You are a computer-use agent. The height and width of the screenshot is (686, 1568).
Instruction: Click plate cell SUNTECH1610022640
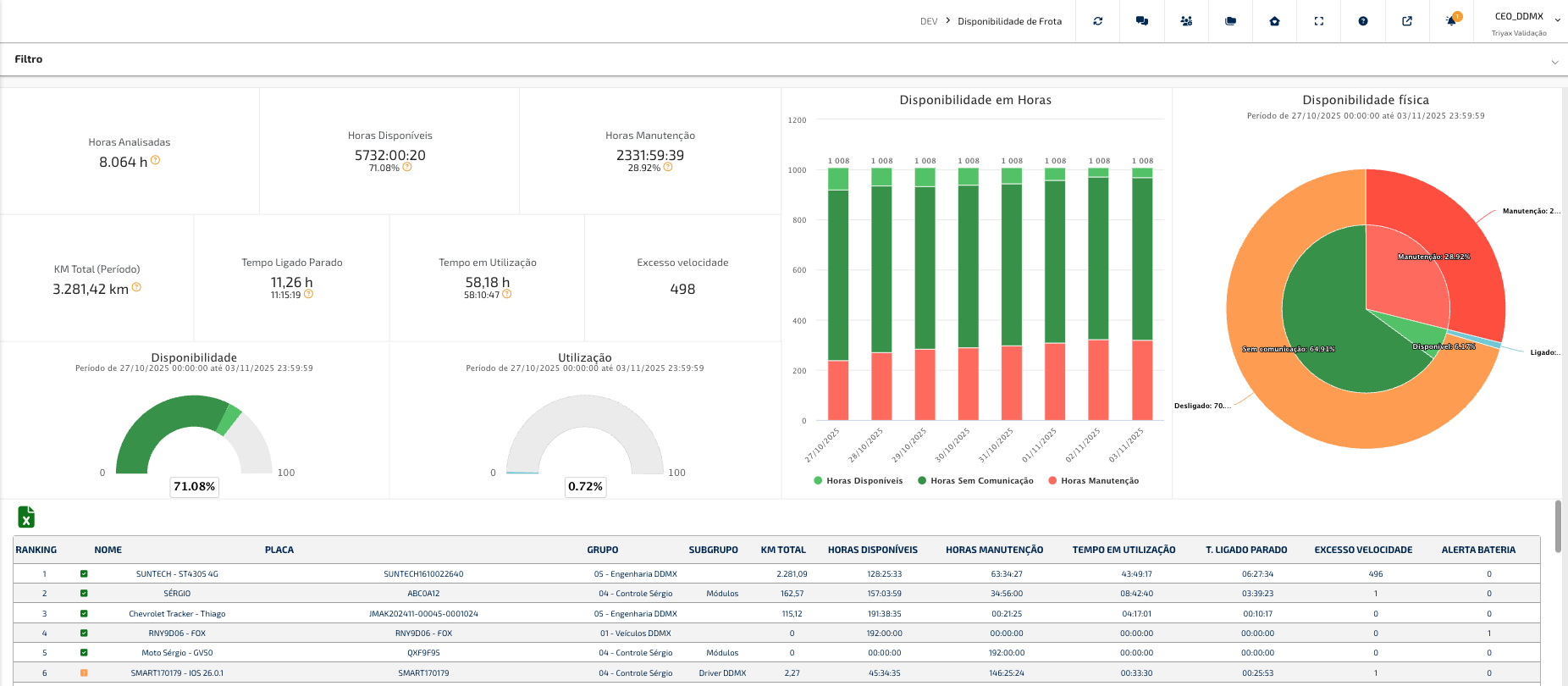[x=423, y=574]
